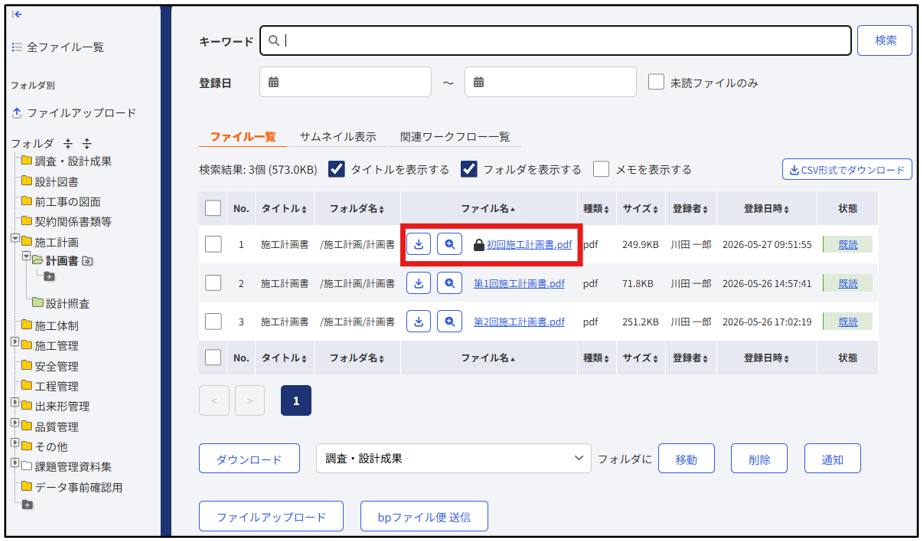This screenshot has width=922, height=541.
Task: Click the 削除 button
Action: [759, 459]
